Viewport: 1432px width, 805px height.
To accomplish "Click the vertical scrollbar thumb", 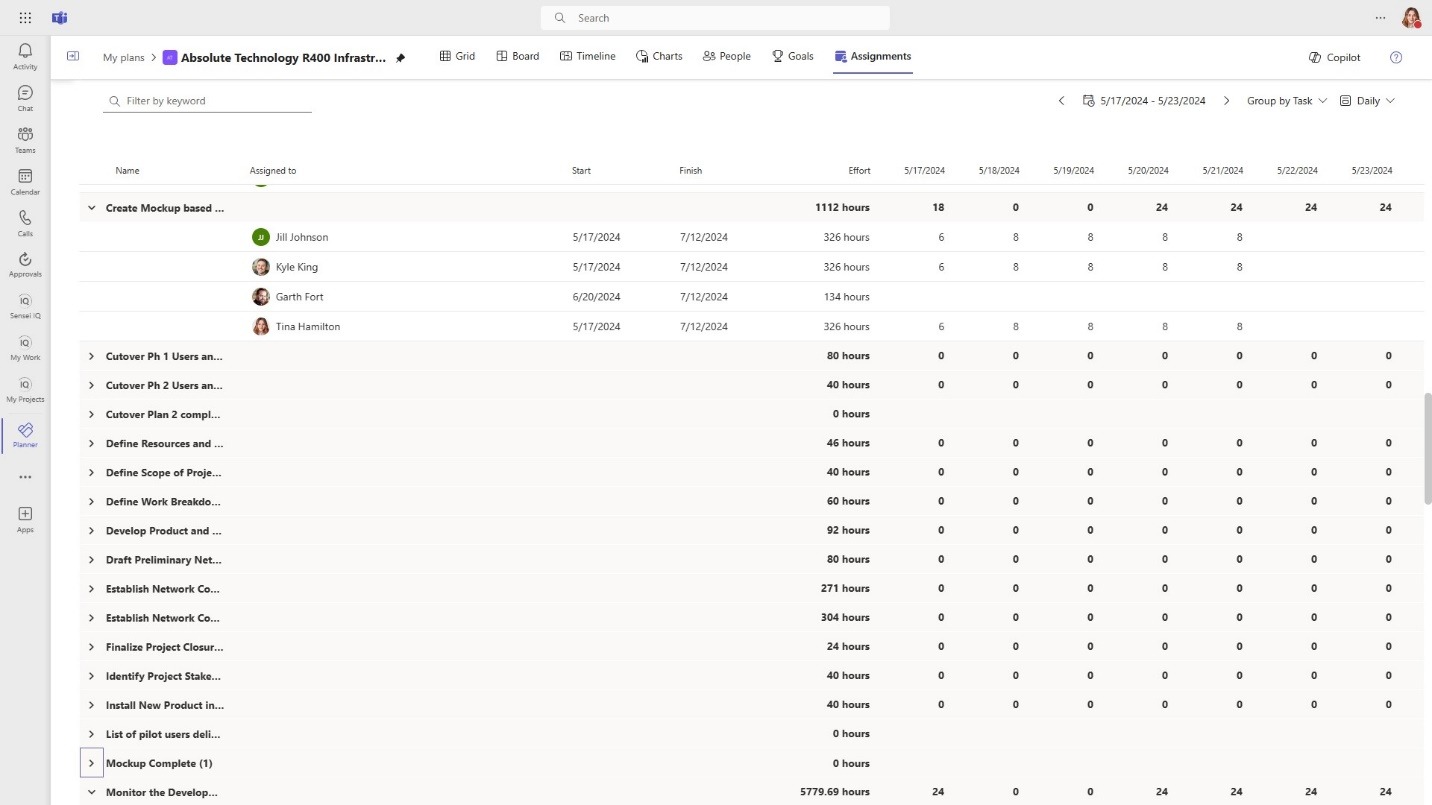I will click(x=1427, y=449).
